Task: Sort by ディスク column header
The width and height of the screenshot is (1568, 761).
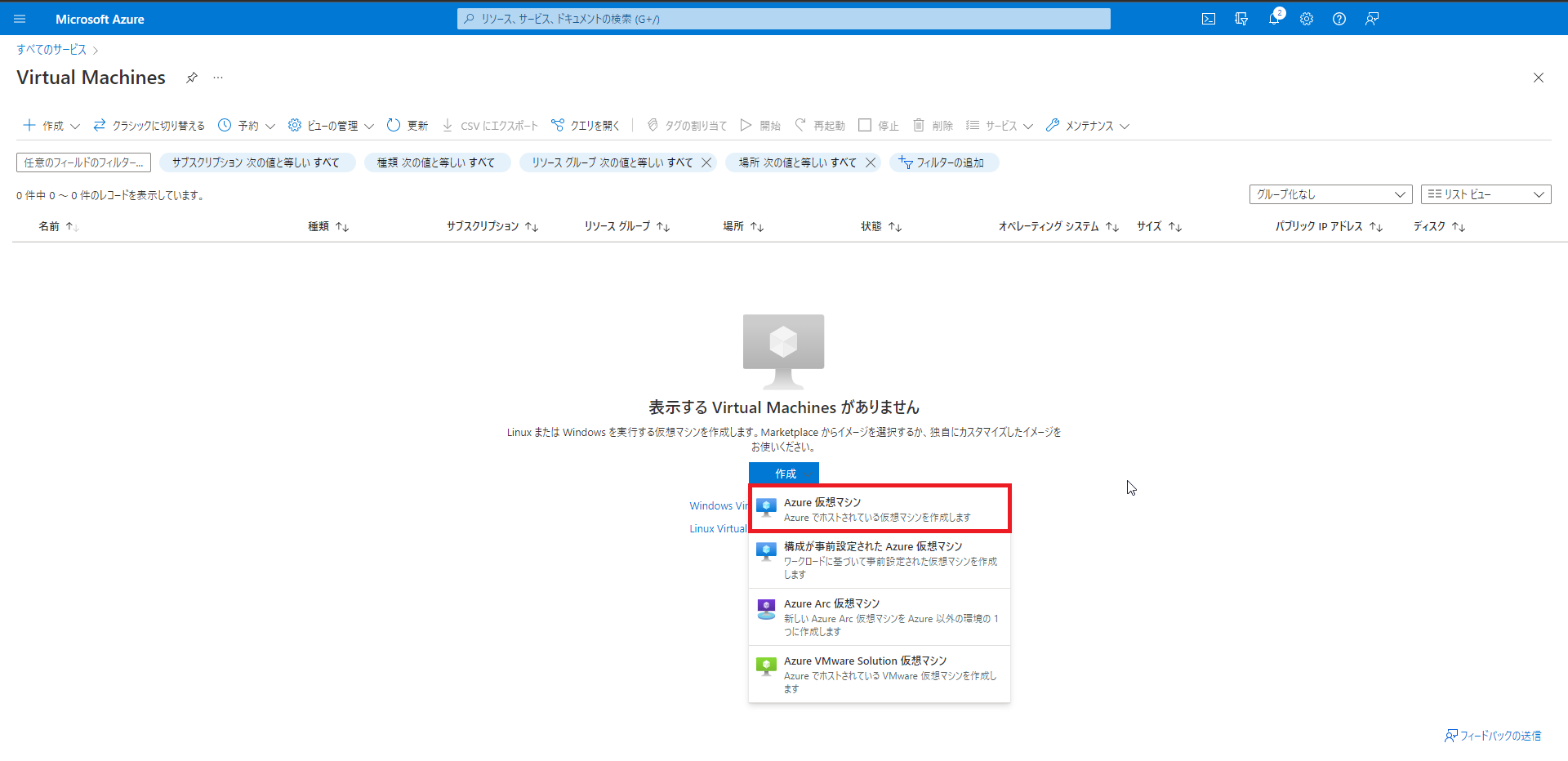Action: click(x=1440, y=226)
